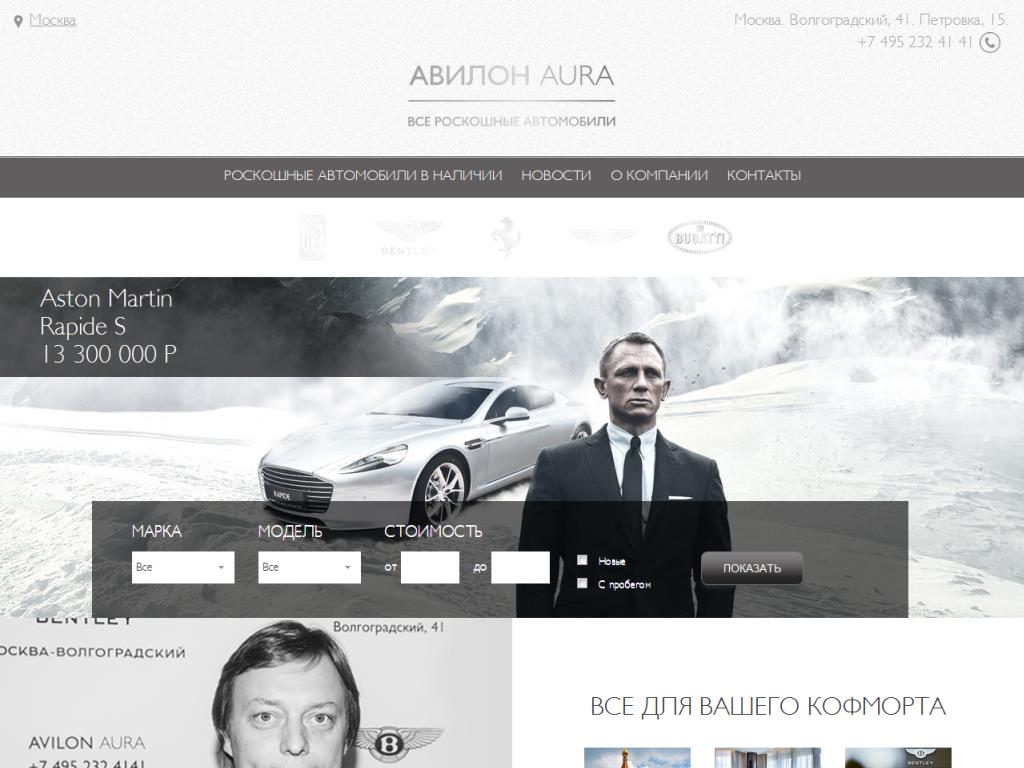Open Роскошные автомобили в наличии menu
This screenshot has height=768, width=1024.
point(363,175)
